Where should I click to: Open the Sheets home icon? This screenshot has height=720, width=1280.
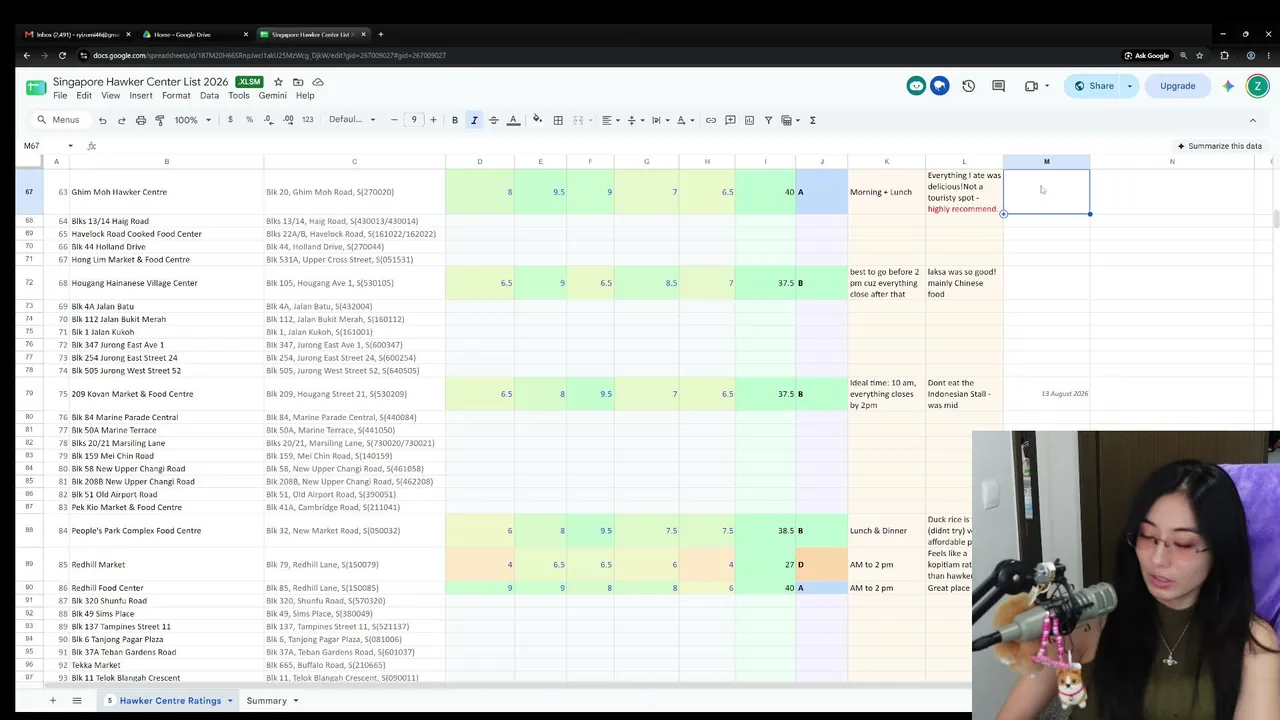pos(36,87)
